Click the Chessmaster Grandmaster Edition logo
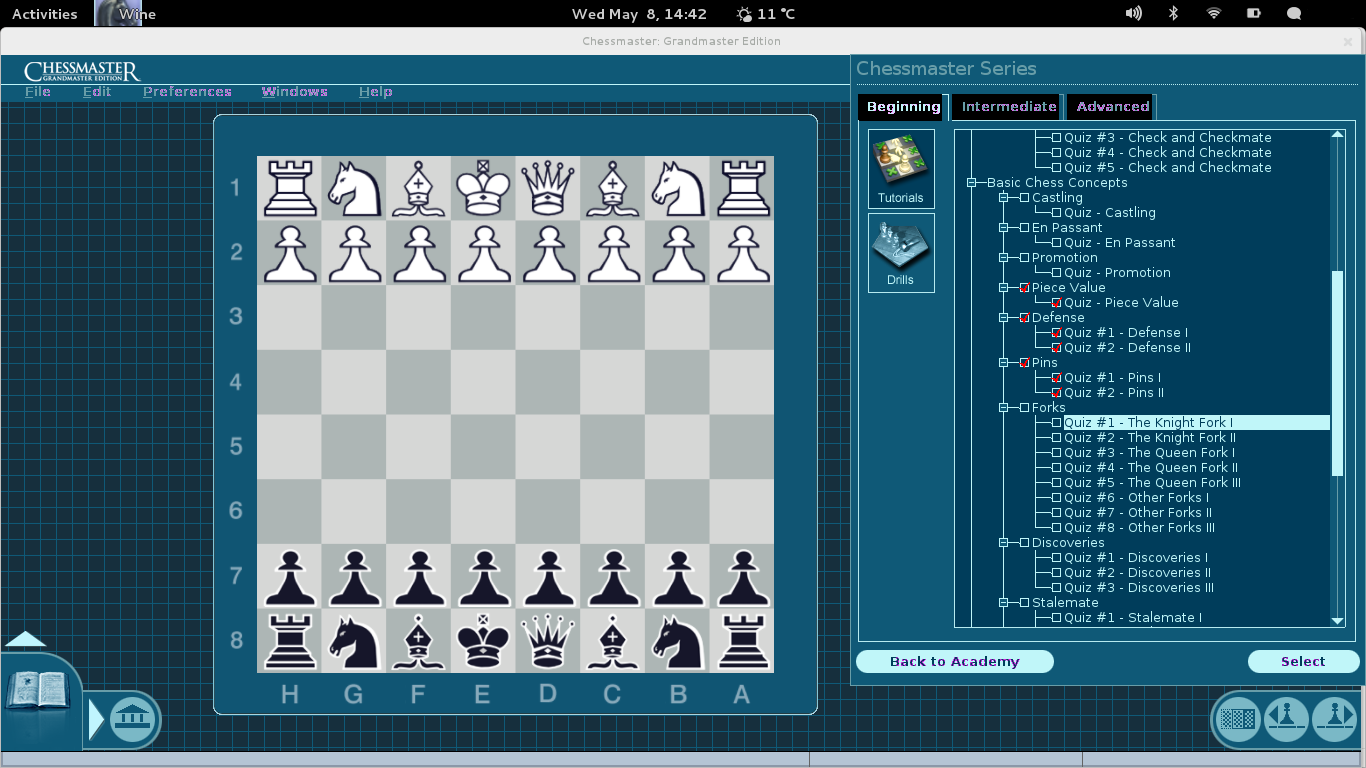This screenshot has width=1366, height=768. tap(82, 72)
